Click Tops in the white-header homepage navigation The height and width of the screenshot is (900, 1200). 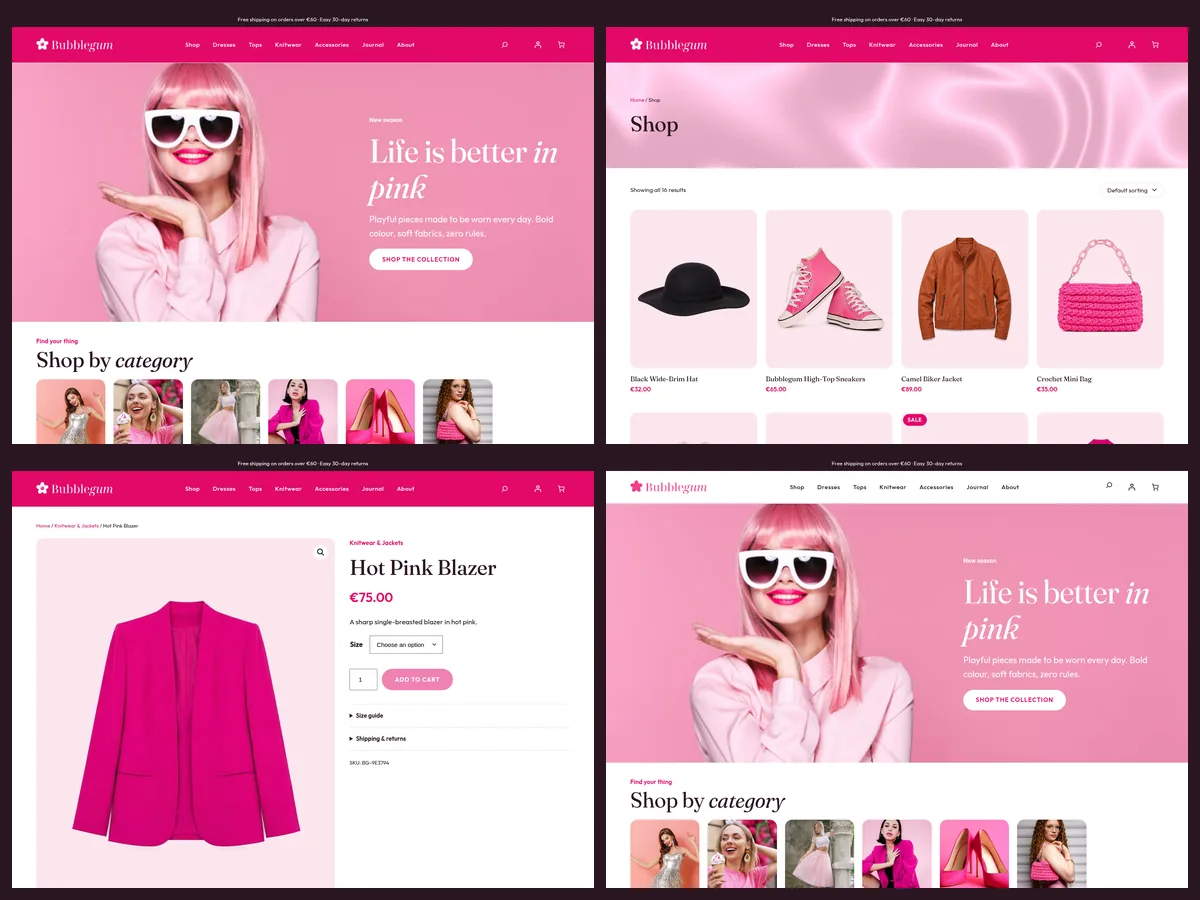[860, 487]
